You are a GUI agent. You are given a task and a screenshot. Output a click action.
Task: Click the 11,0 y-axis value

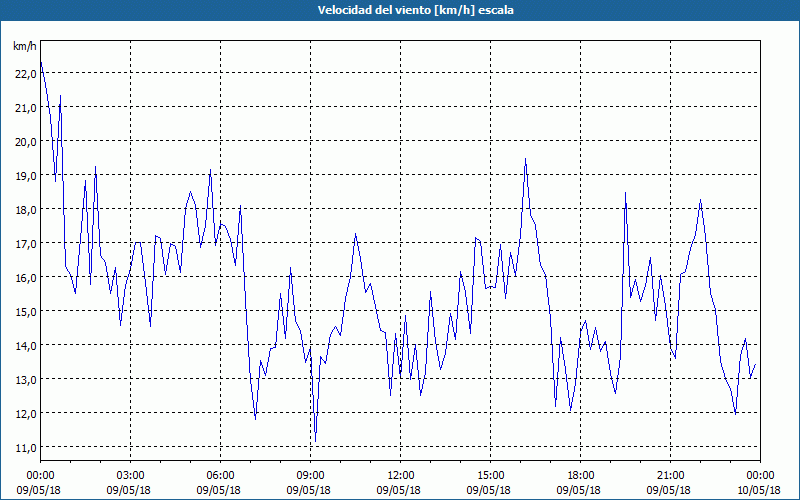point(26,448)
